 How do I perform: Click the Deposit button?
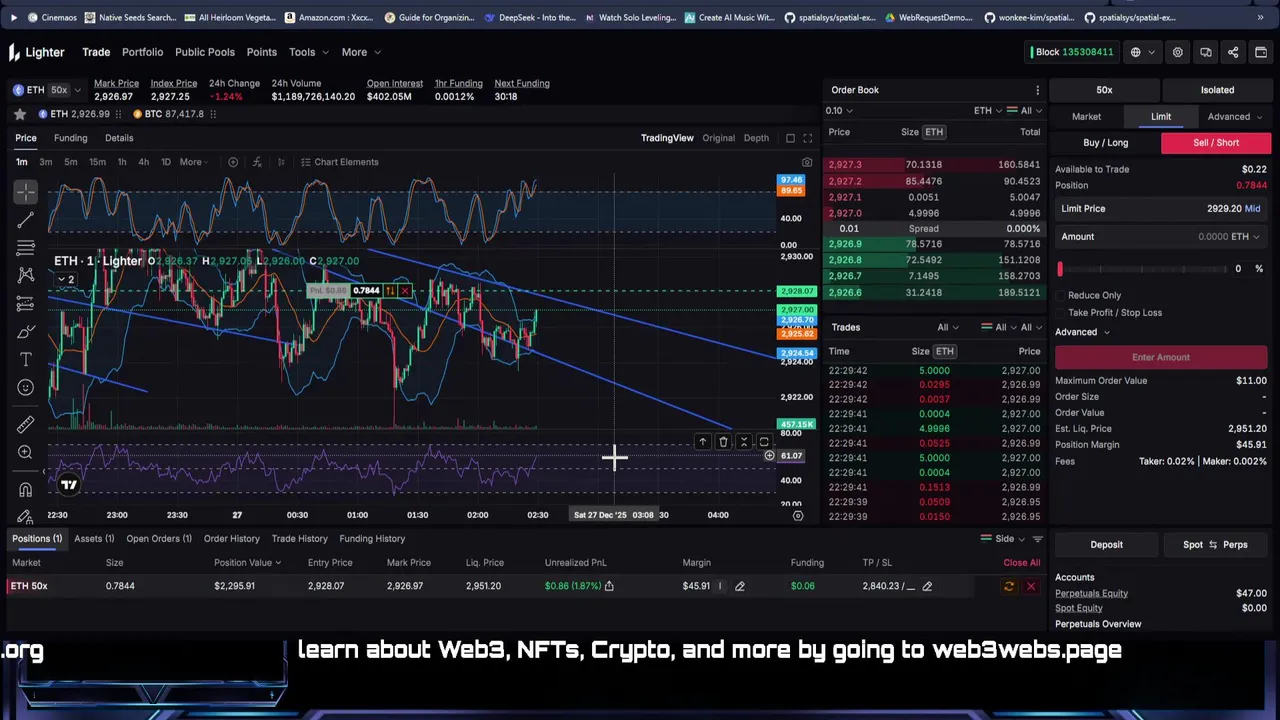[x=1107, y=545]
